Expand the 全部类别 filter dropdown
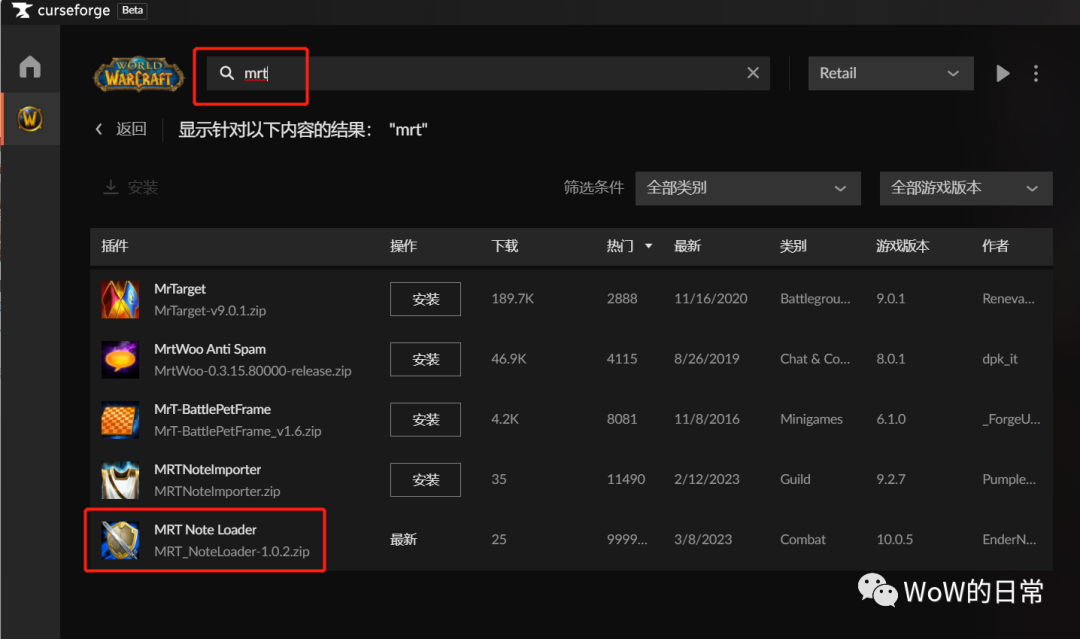 tap(747, 188)
